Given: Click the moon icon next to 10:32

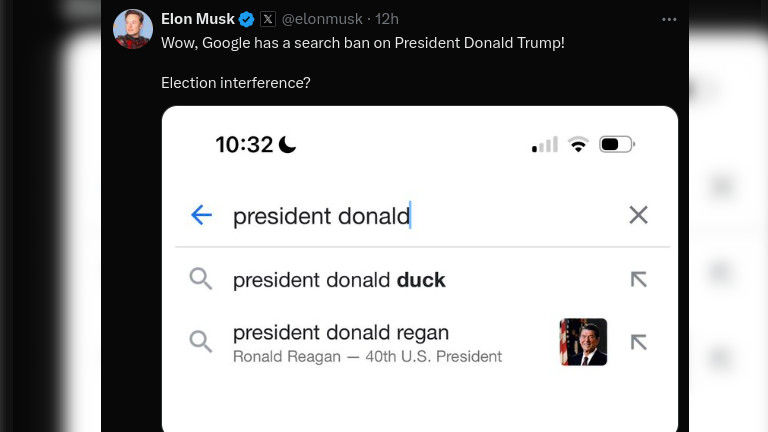Looking at the screenshot, I should [287, 145].
